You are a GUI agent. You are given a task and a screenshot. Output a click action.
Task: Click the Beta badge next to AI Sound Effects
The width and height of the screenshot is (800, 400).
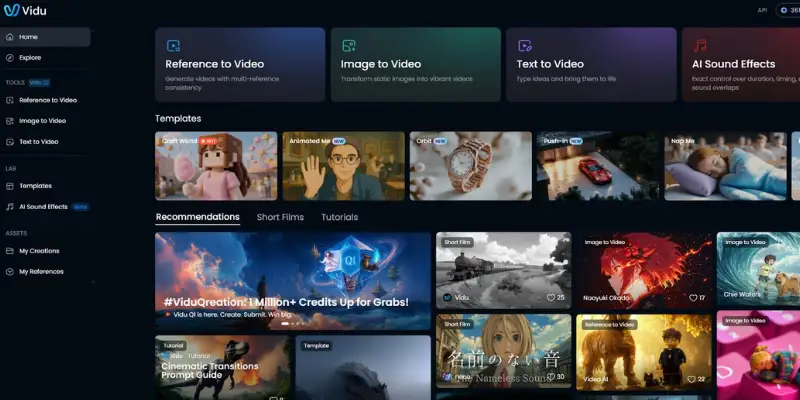pos(81,207)
